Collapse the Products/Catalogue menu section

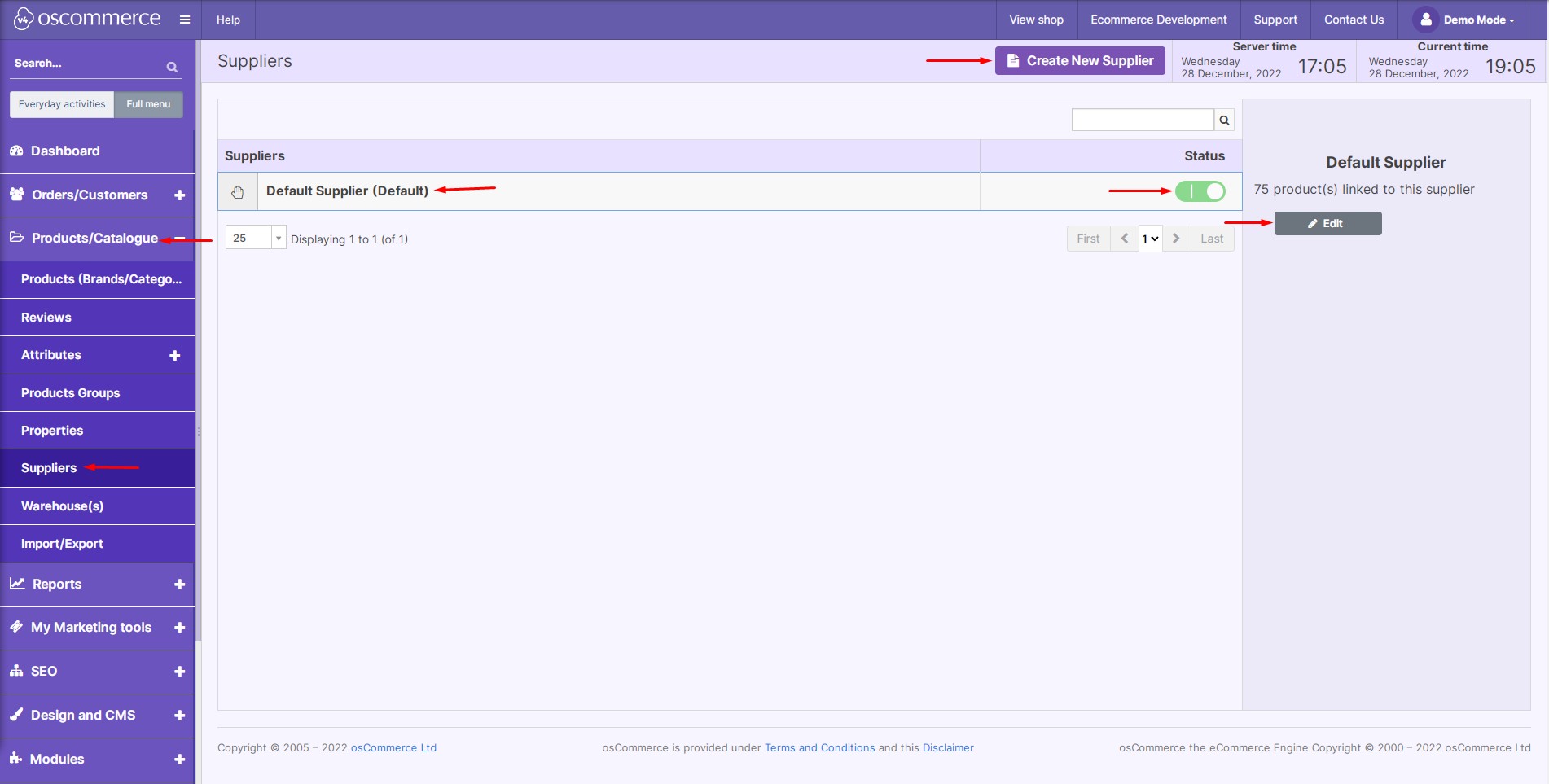[x=180, y=239]
